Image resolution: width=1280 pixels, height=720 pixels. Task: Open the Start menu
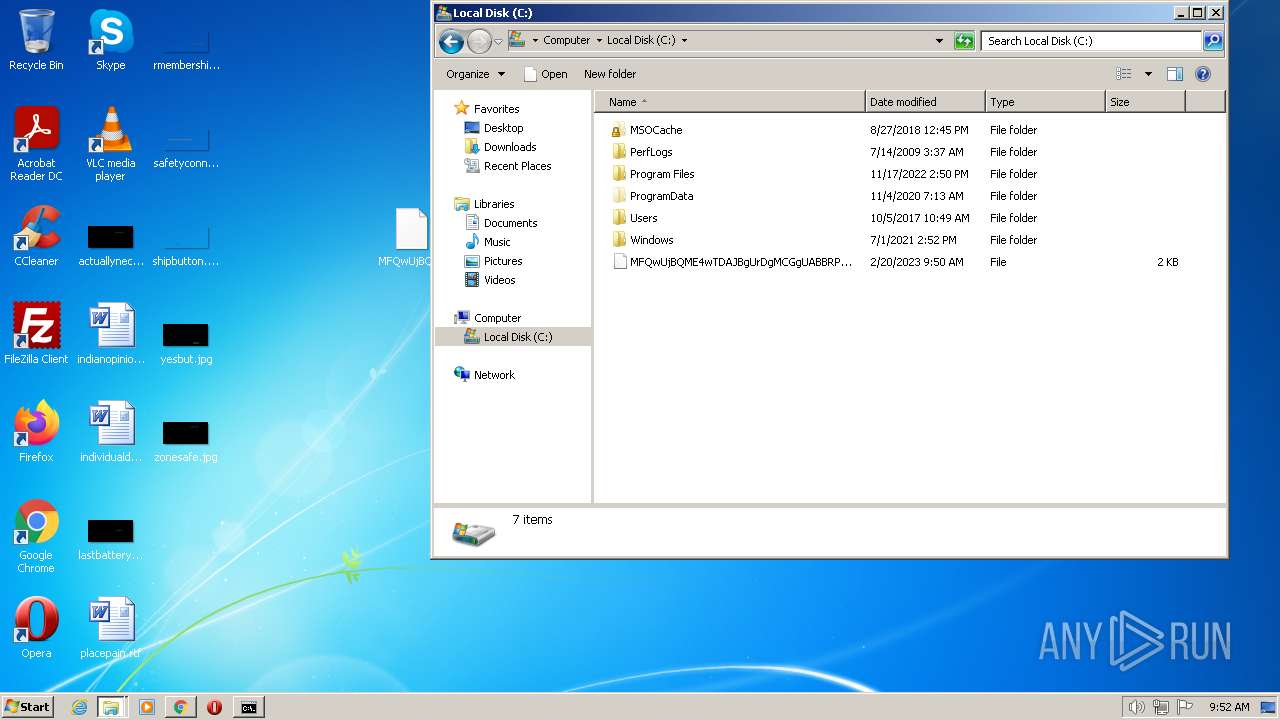pyautogui.click(x=28, y=707)
